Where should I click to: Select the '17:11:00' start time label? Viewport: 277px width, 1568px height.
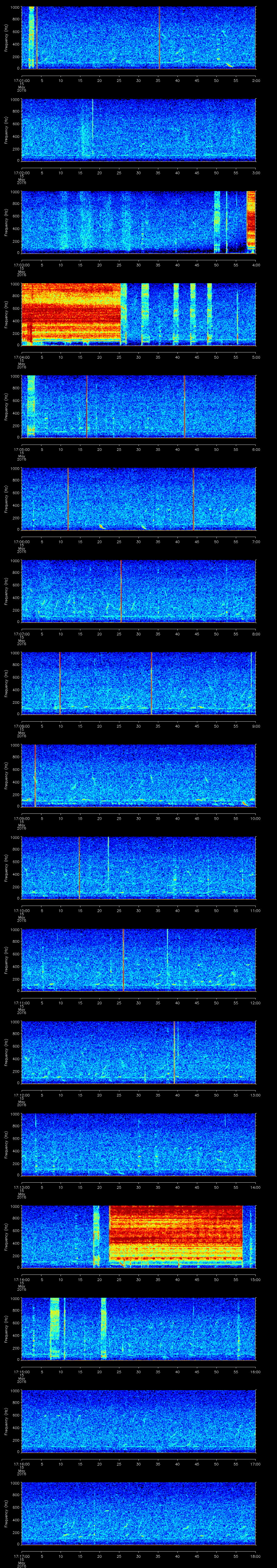21,1003
